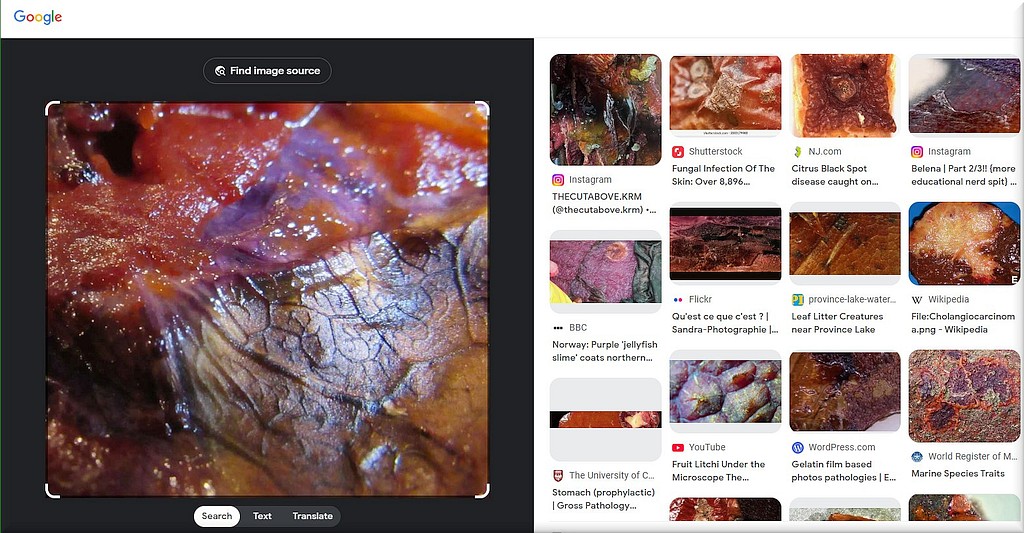Open Leaf Litter Creatures near Province Lake link
Viewport: 1024px width, 533px height.
click(x=837, y=323)
